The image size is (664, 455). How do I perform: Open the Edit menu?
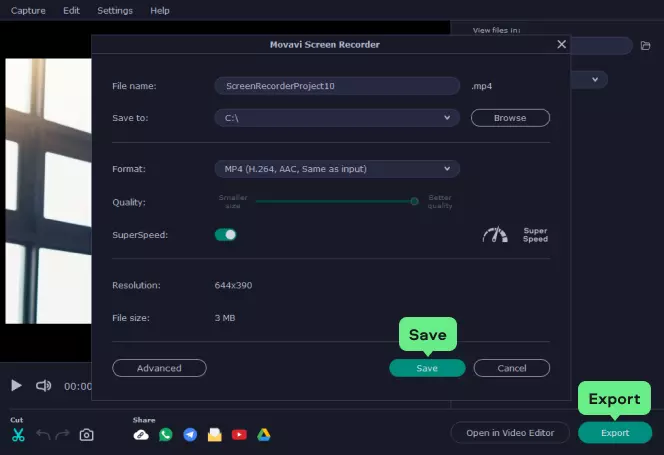tap(71, 11)
